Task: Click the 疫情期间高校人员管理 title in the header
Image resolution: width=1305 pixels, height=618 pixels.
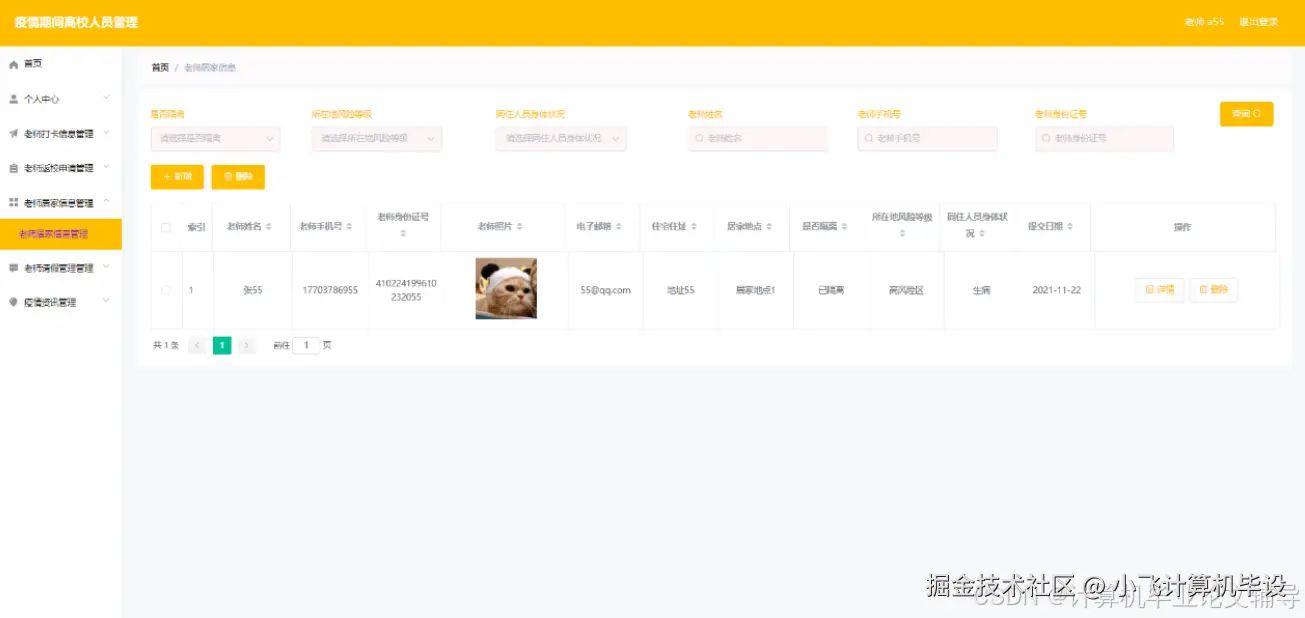Action: [x=76, y=22]
